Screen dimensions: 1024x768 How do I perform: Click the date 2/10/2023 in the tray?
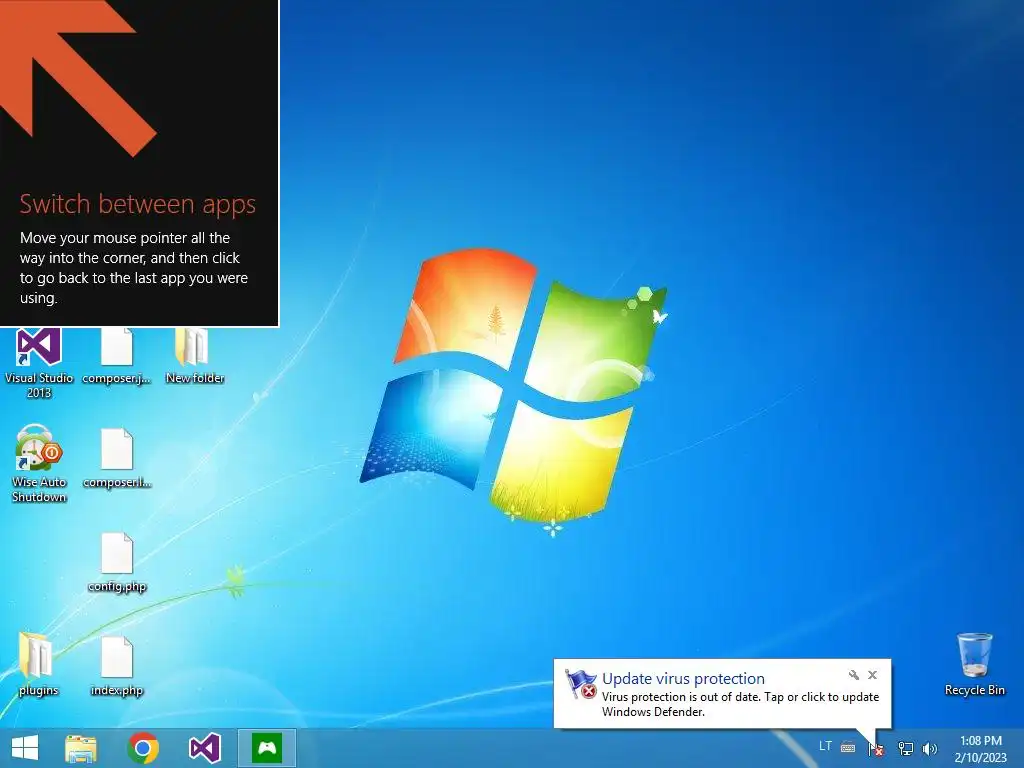point(980,758)
